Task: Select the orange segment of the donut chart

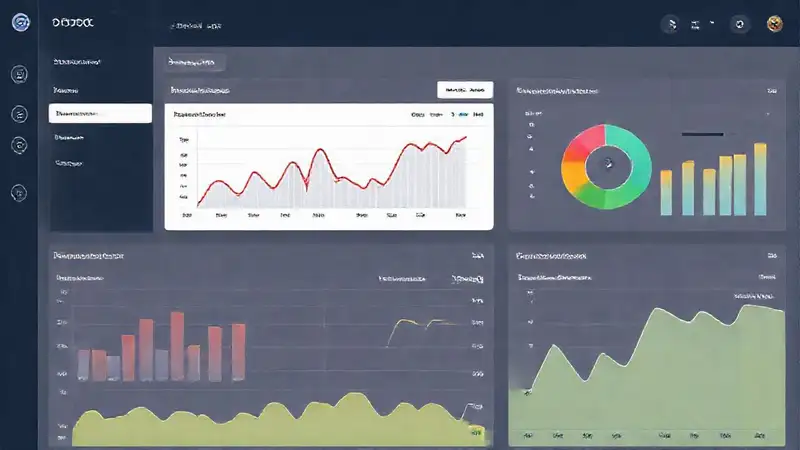Action: [572, 176]
